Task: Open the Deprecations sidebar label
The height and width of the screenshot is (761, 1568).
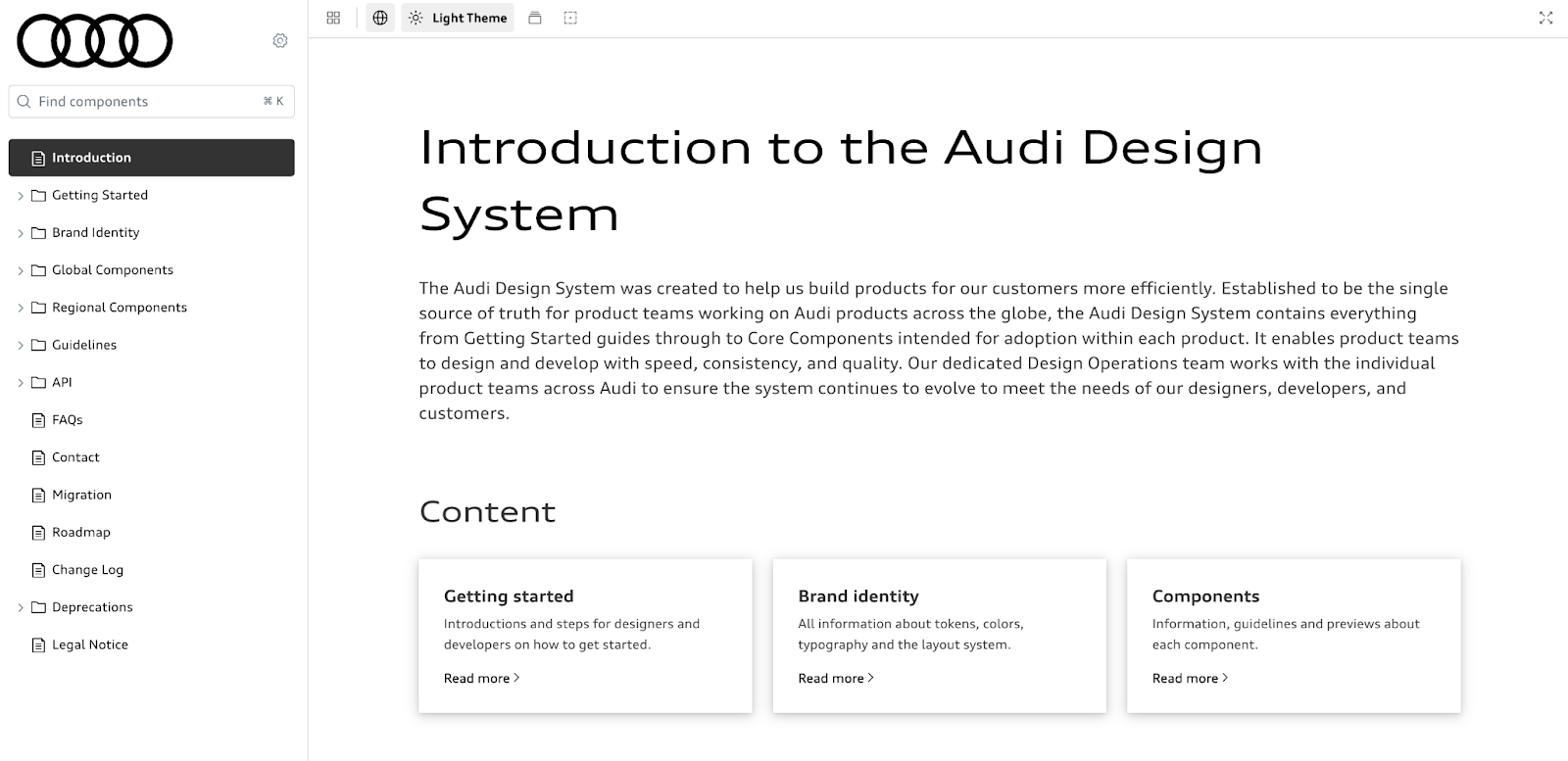Action: click(x=92, y=607)
